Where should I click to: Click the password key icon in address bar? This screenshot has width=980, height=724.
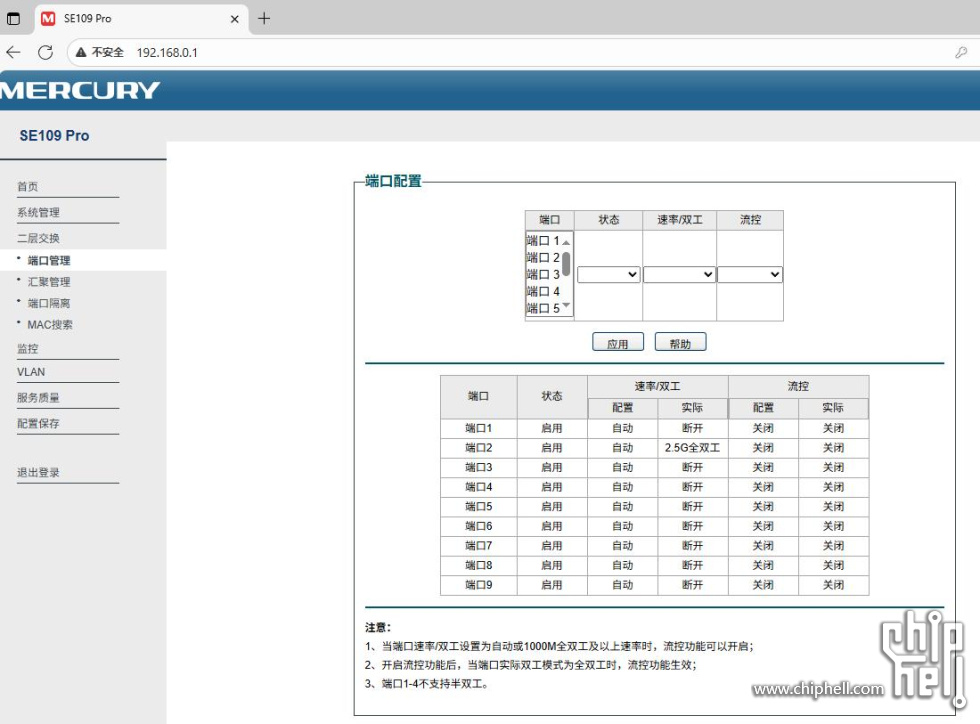pos(961,52)
